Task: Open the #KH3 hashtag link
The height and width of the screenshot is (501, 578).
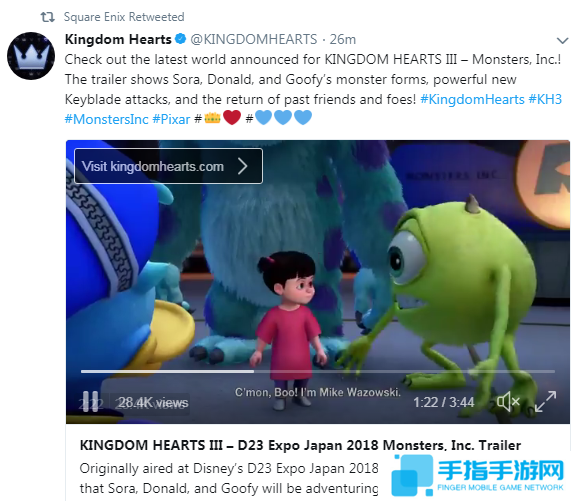Action: [545, 99]
